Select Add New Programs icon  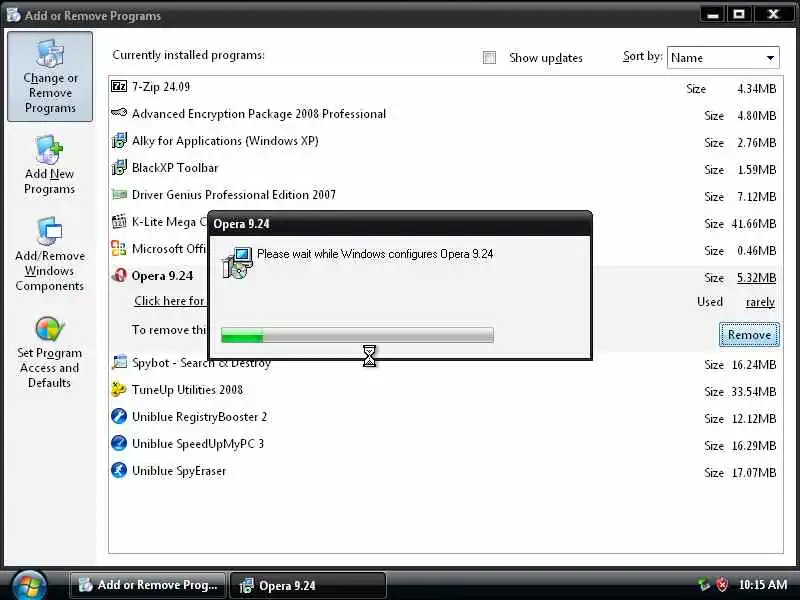[x=49, y=149]
